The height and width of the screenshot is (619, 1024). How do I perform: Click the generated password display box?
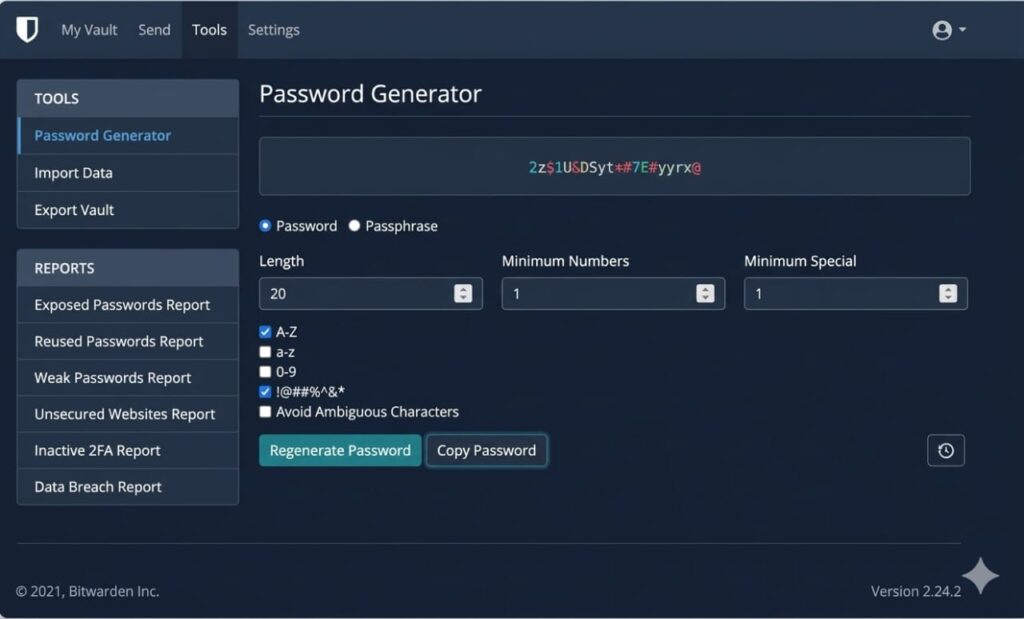(614, 167)
